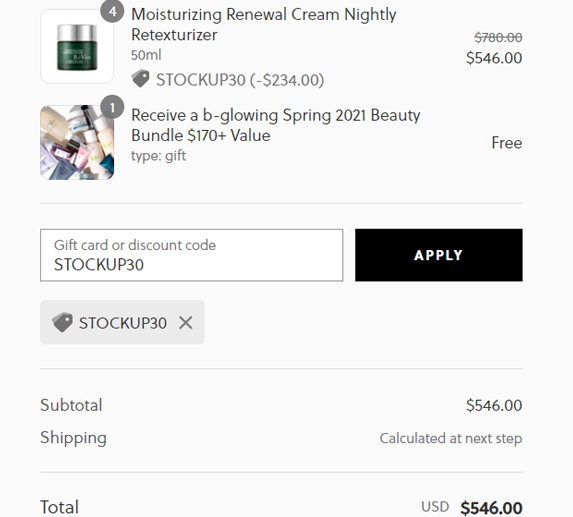The height and width of the screenshot is (517, 573).
Task: Select the b-glowing Spring 2021 Beauty Bundle title
Action: click(x=276, y=125)
